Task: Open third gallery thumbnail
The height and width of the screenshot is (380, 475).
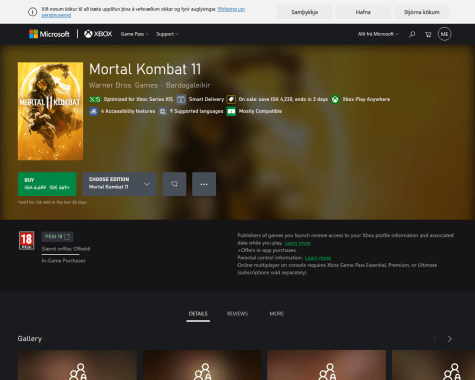Action: (x=327, y=365)
